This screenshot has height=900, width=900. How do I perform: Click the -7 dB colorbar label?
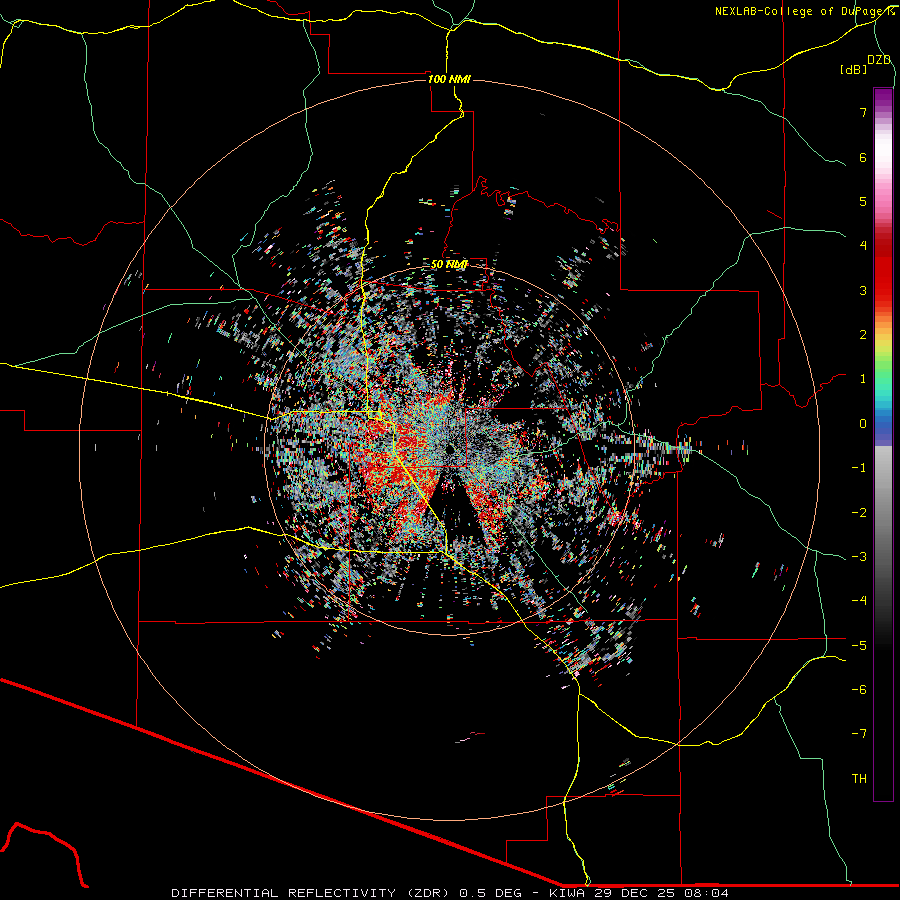[859, 734]
